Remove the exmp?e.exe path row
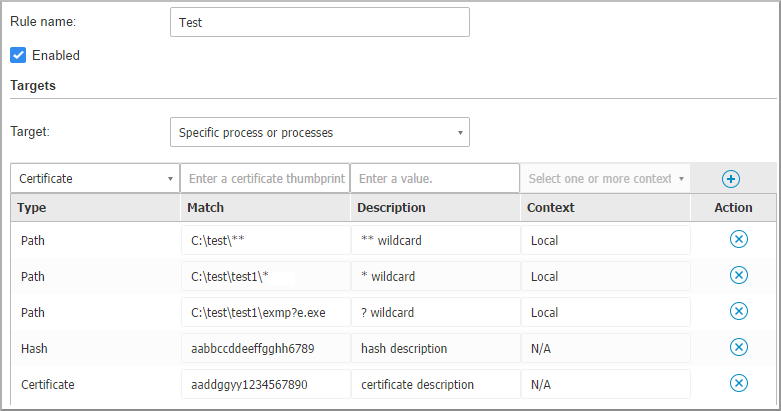 click(x=738, y=312)
